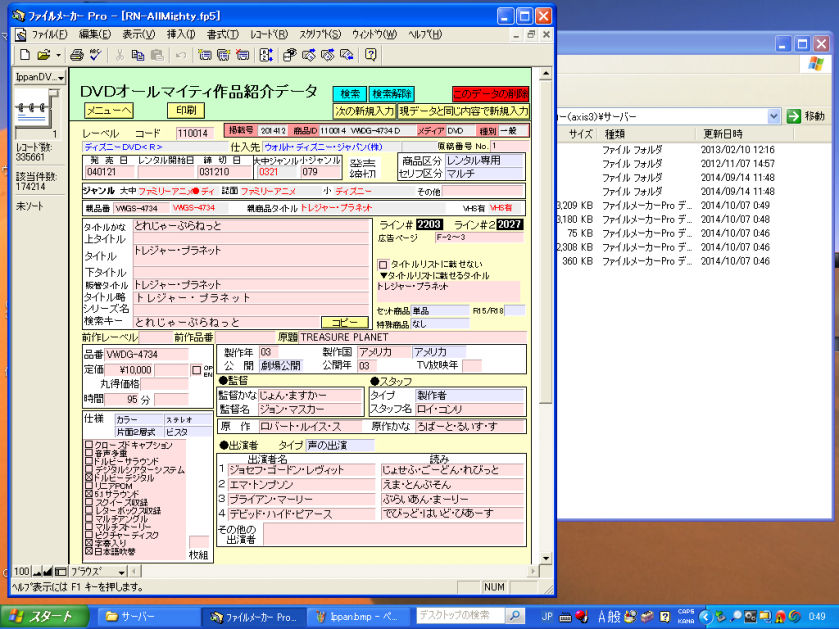Image resolution: width=839 pixels, height=629 pixels.
Task: Uncheck the ドルビーデジタル checkbox
Action: click(89, 478)
